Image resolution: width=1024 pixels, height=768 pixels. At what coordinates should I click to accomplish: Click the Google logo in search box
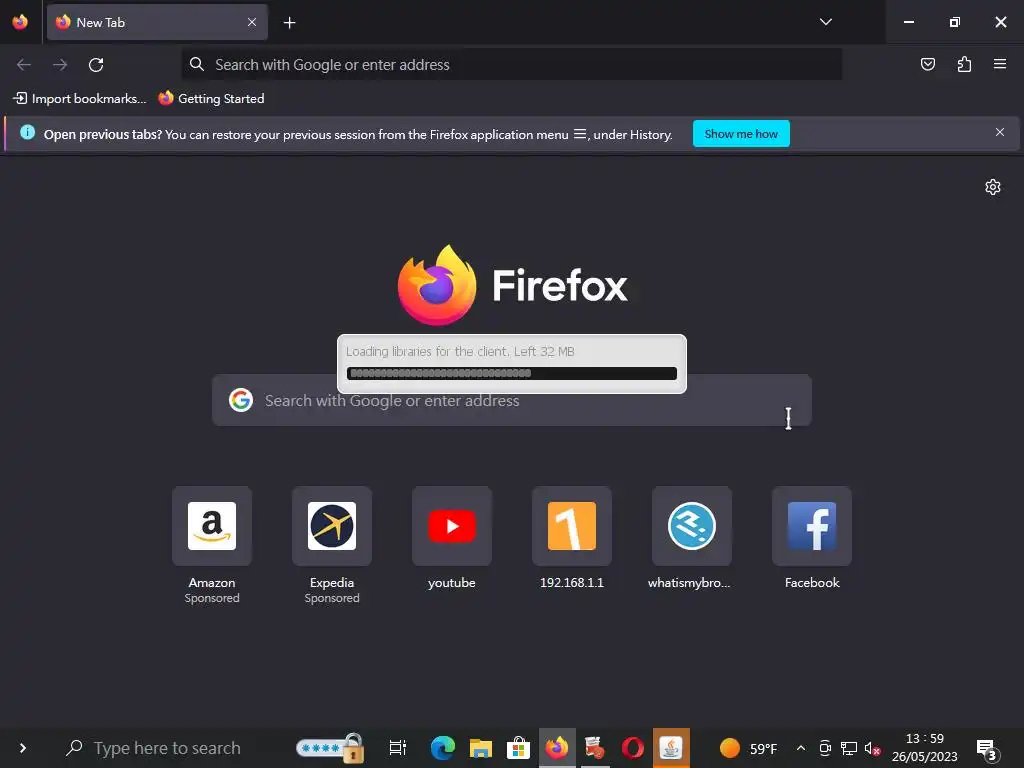point(241,400)
